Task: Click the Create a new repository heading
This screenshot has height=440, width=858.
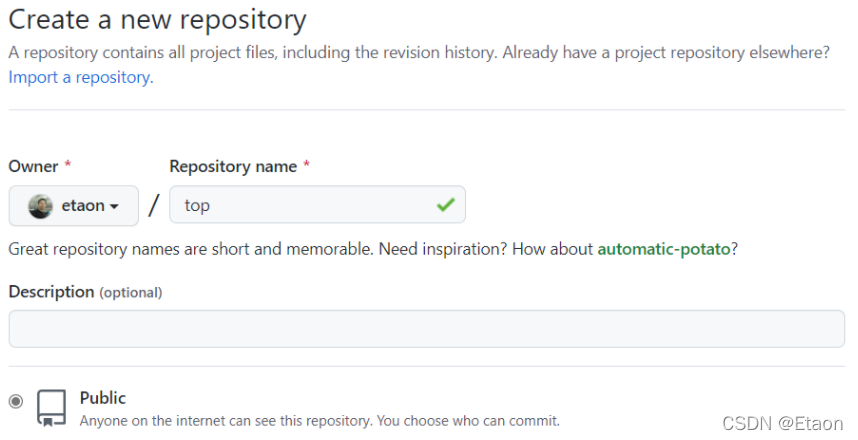Action: click(158, 19)
